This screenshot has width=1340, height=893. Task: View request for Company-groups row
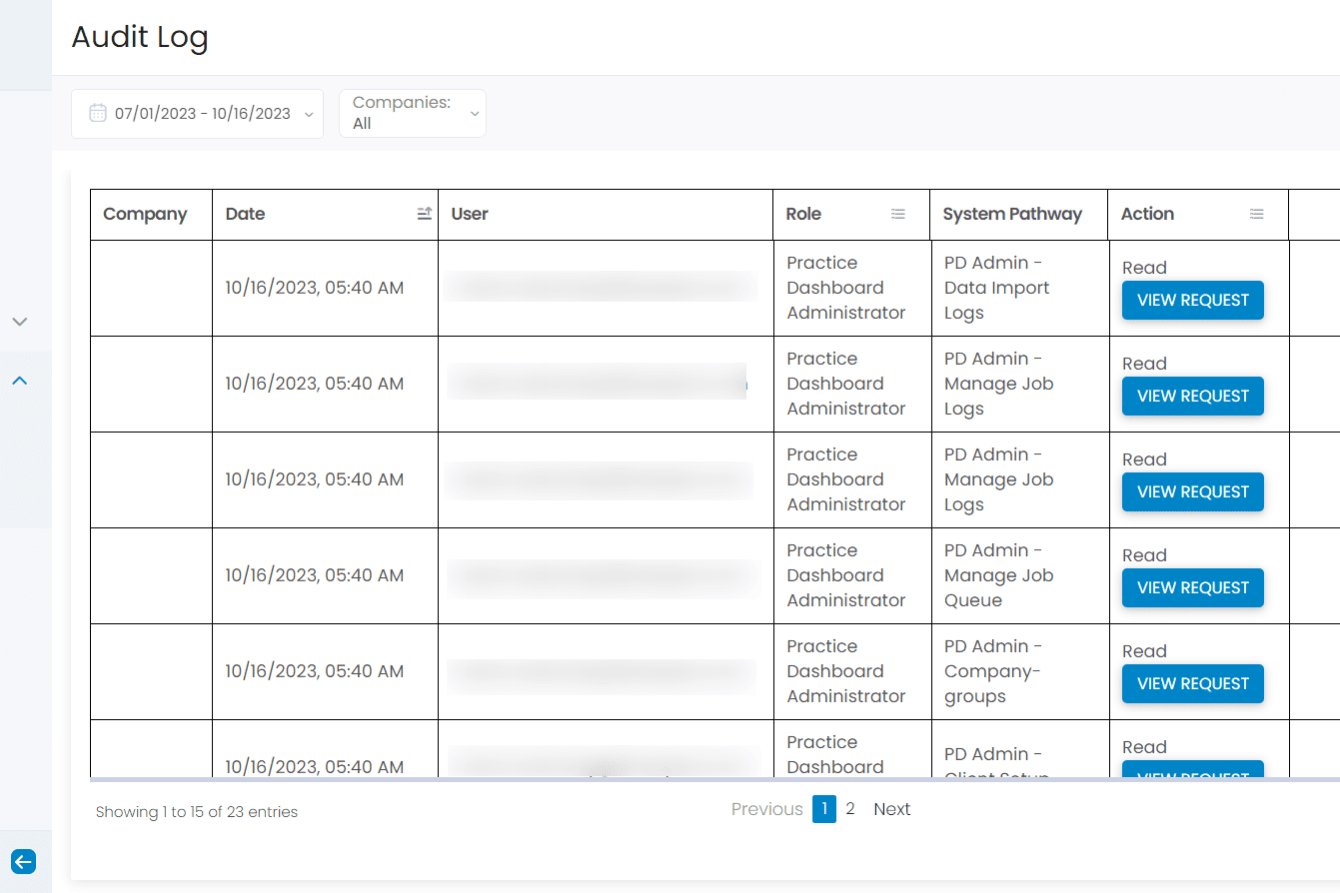1193,684
